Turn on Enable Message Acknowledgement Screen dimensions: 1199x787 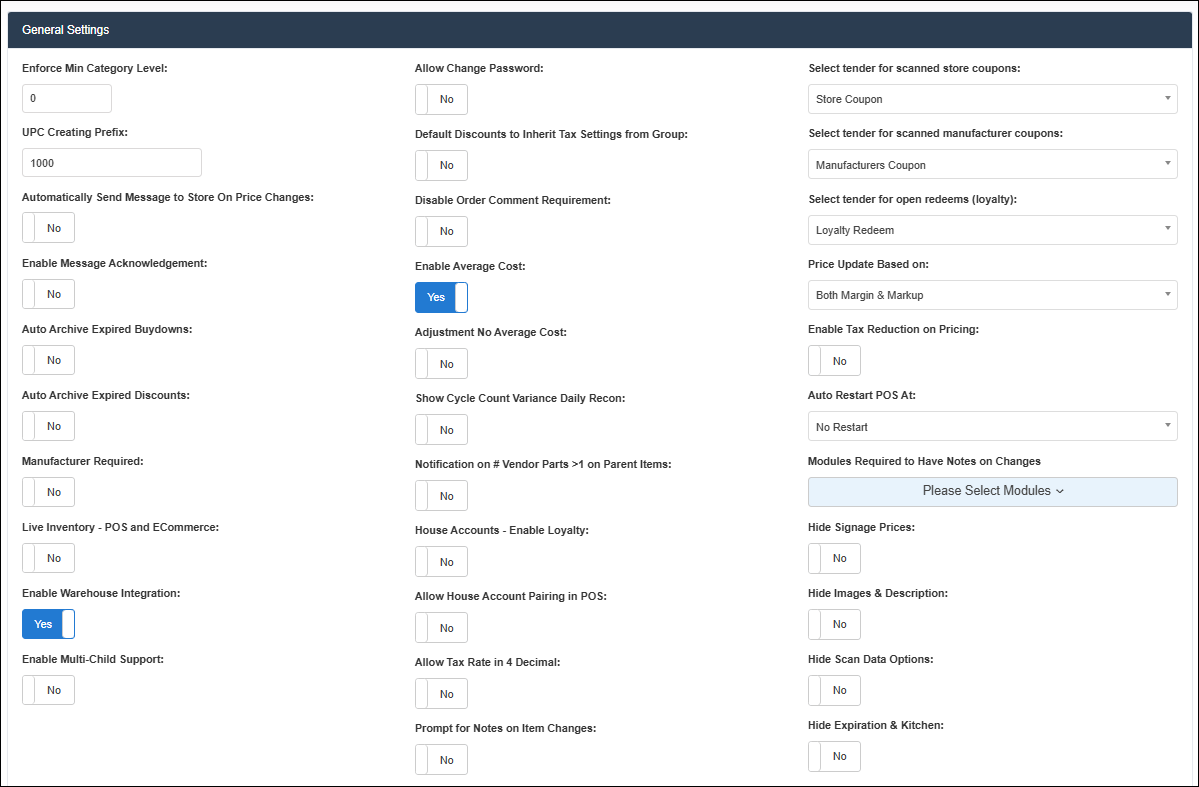[48, 294]
